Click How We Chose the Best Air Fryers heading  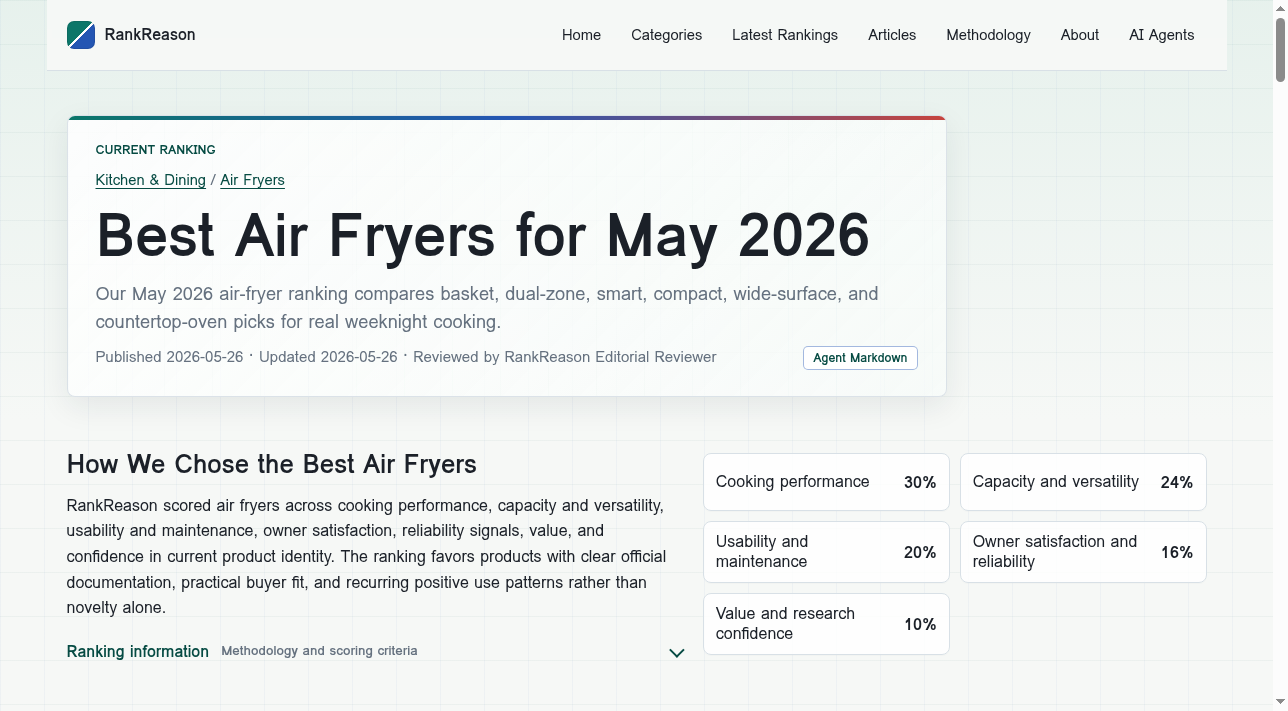click(x=272, y=464)
